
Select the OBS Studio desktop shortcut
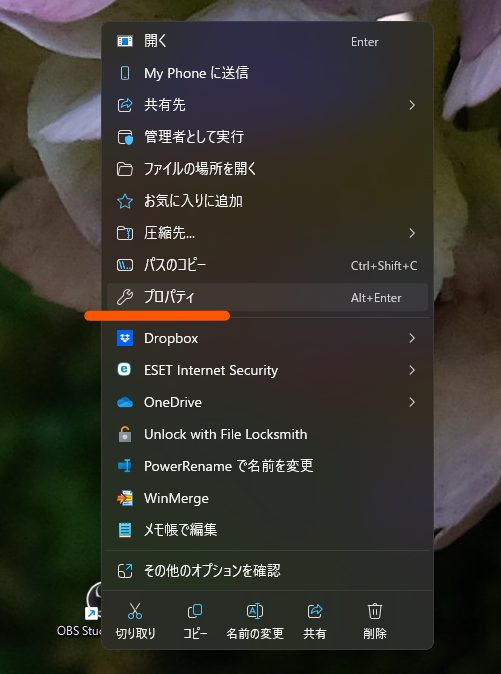tap(79, 611)
